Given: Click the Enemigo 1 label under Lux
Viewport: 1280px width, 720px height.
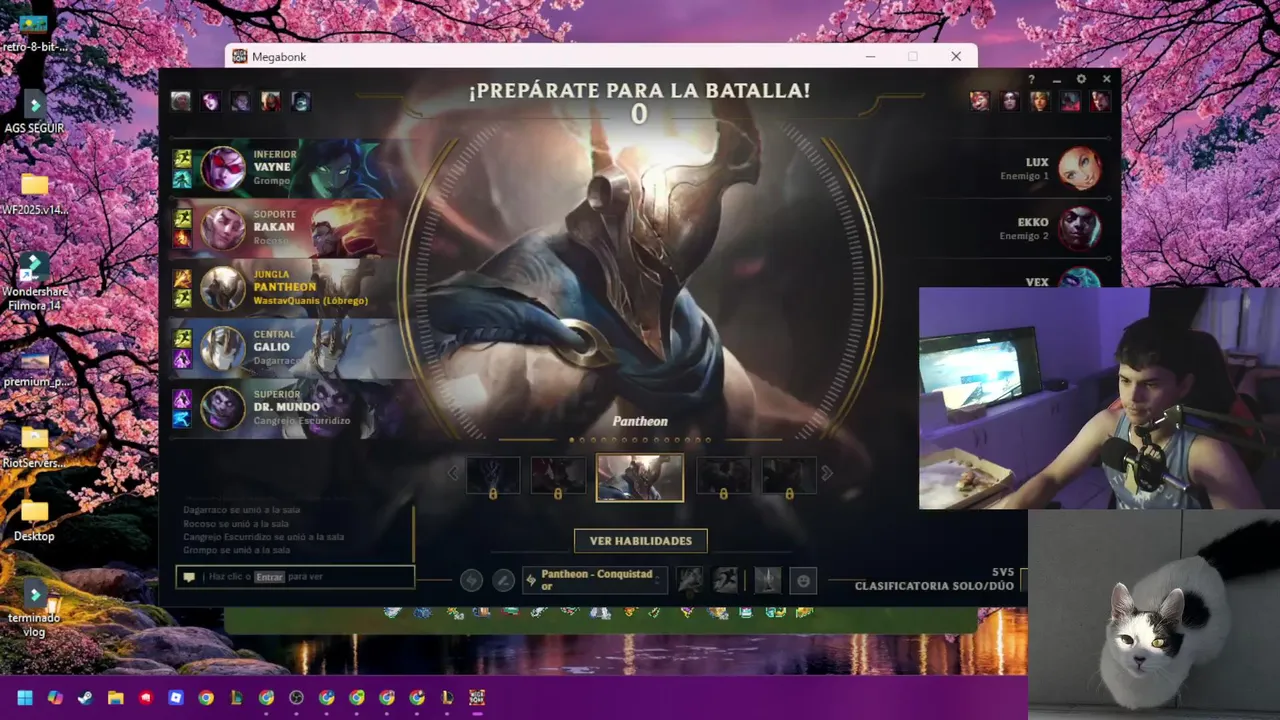Looking at the screenshot, I should pos(1024,176).
